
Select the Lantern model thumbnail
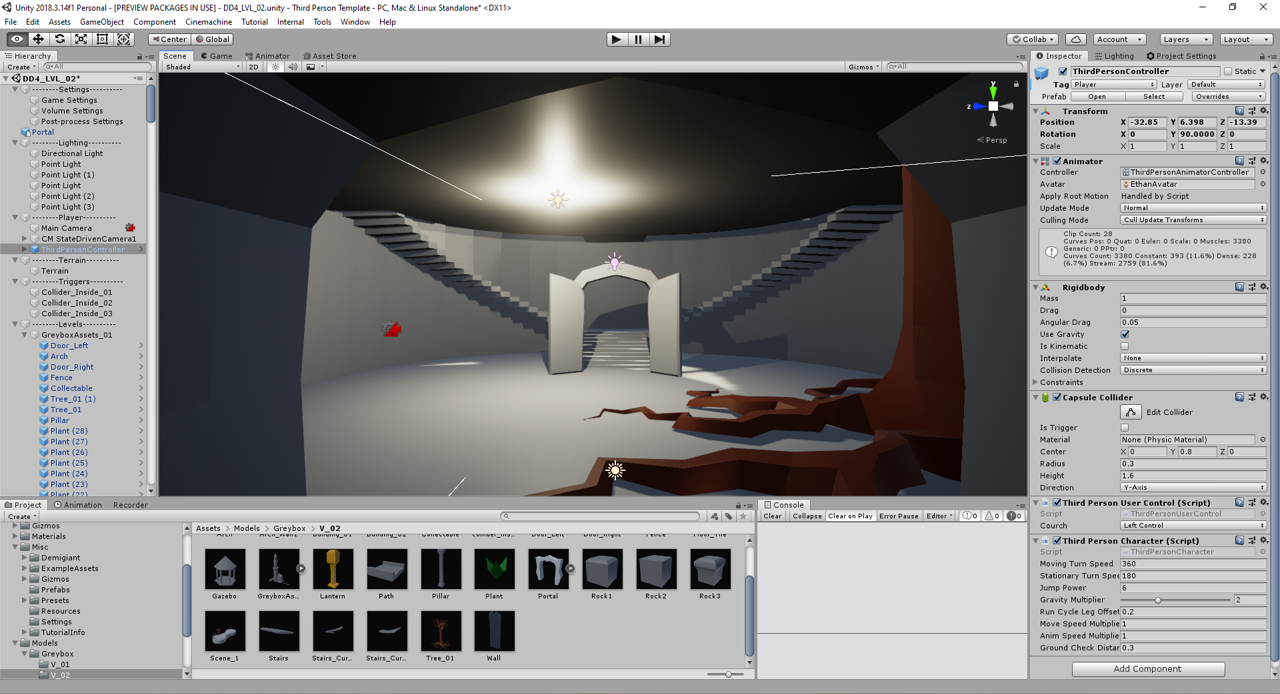332,570
